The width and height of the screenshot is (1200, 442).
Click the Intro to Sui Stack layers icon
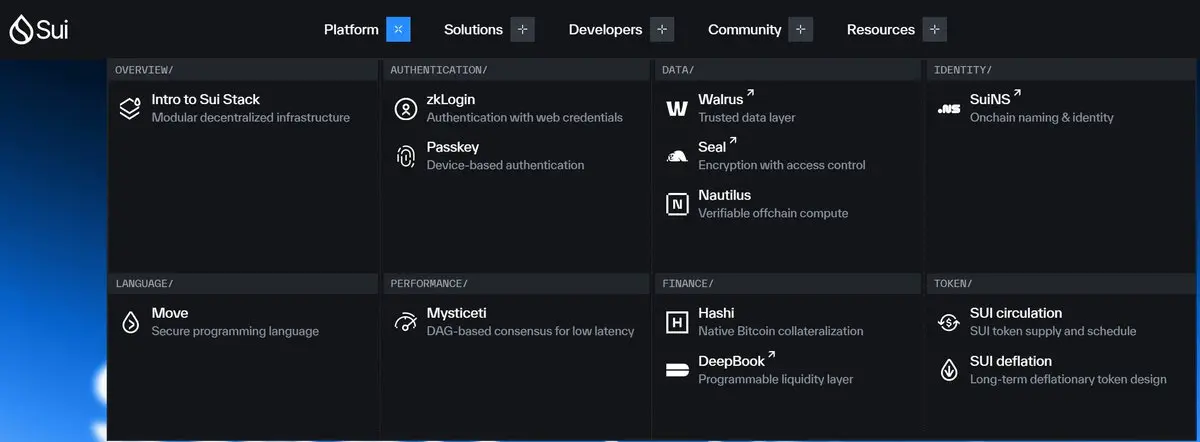pos(129,108)
